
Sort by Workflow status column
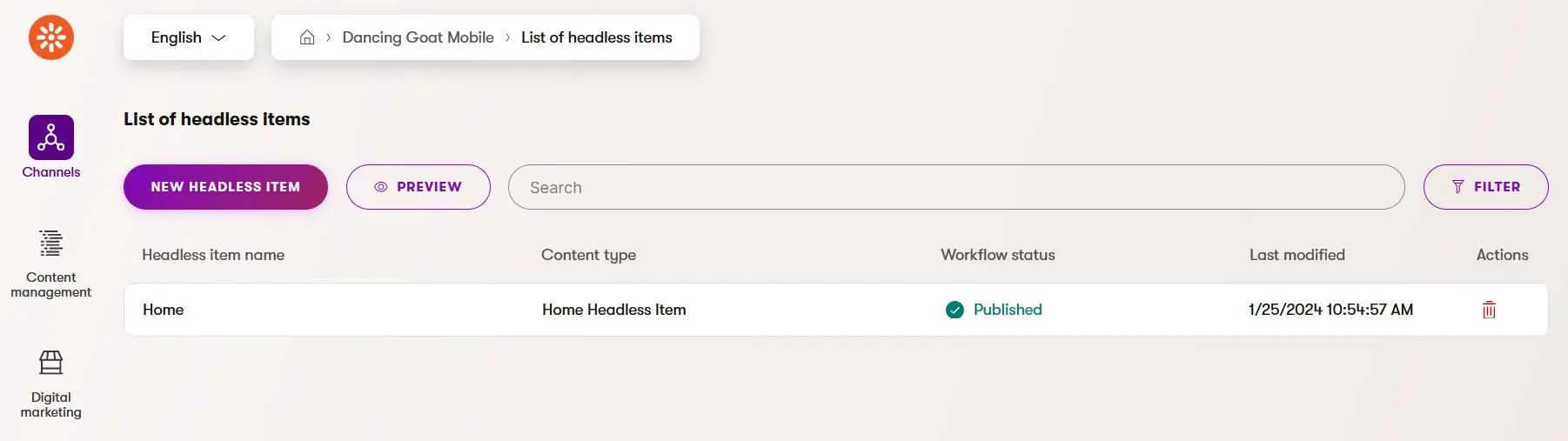(998, 255)
